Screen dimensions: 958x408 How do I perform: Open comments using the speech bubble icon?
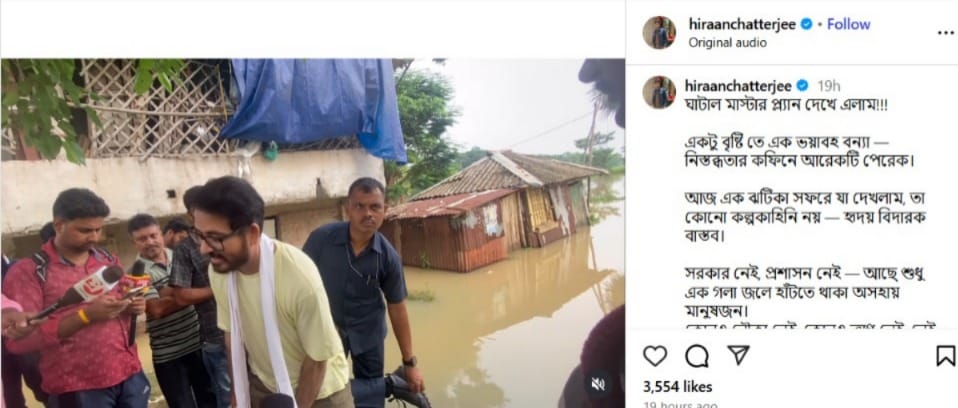pos(697,356)
